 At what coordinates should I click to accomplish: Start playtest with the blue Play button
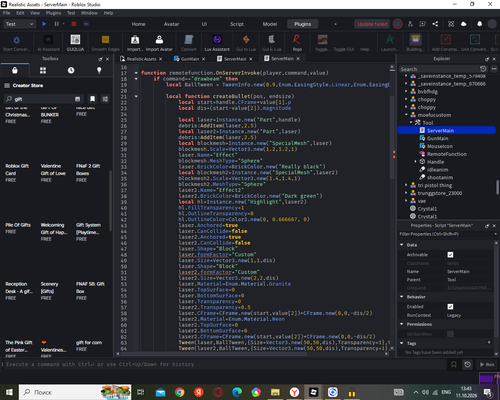coord(44,24)
